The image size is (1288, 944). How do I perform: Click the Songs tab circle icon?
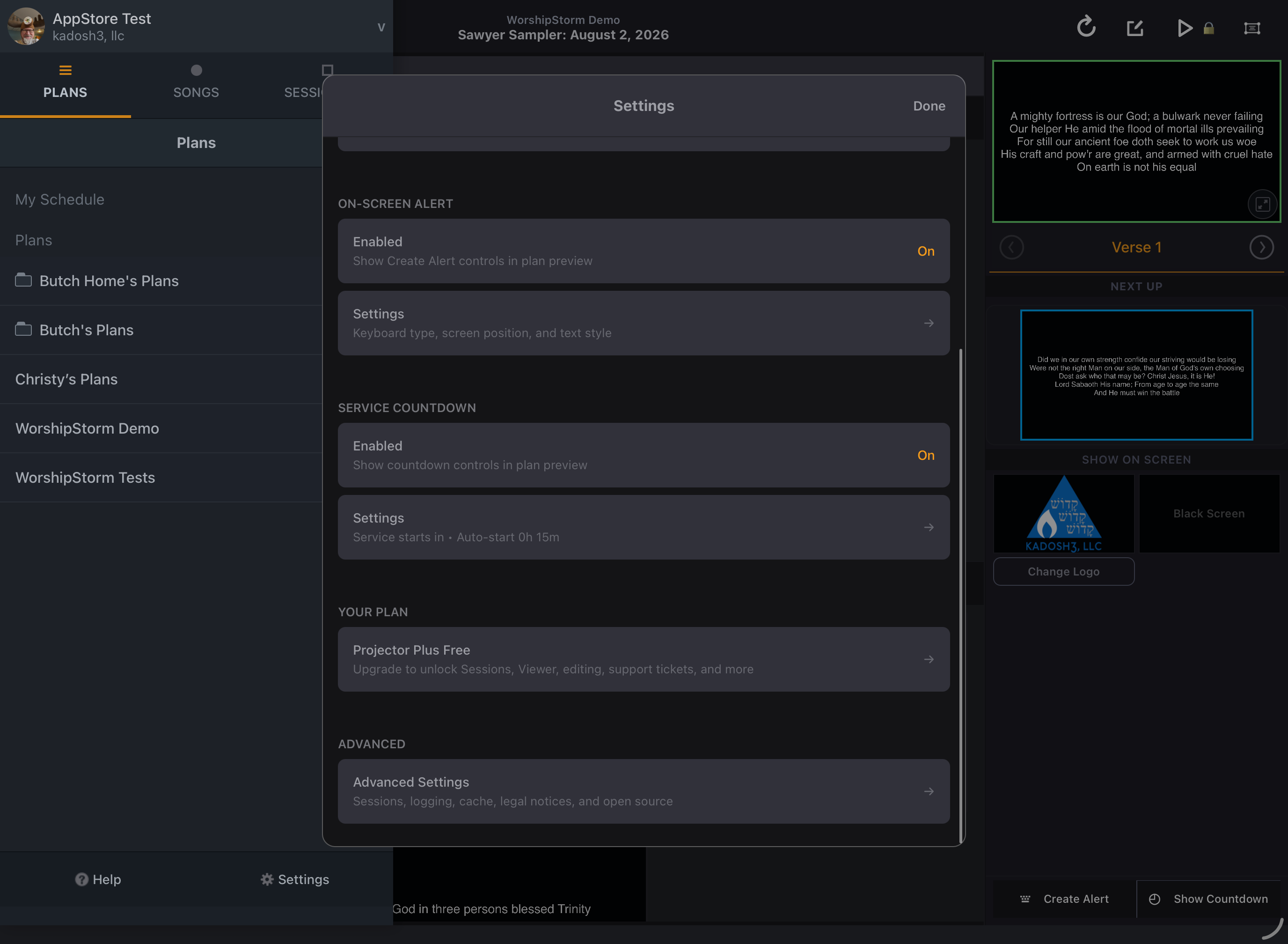pos(197,70)
